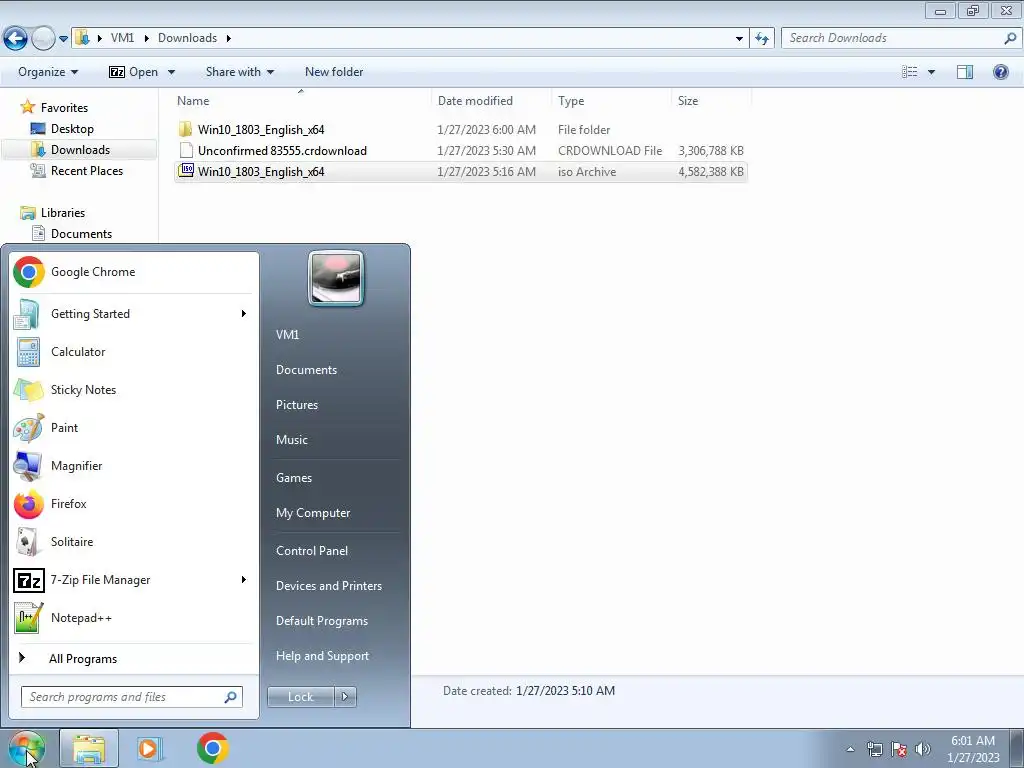Open the Share with dropdown

pos(240,72)
